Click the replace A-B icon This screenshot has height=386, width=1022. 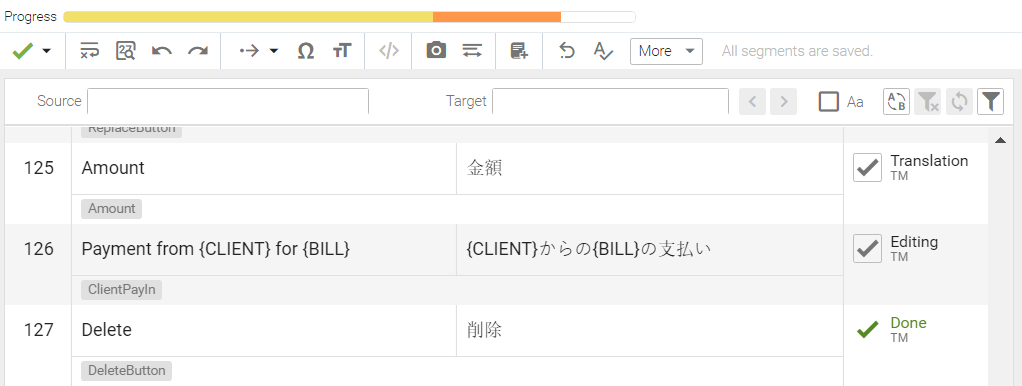[896, 102]
